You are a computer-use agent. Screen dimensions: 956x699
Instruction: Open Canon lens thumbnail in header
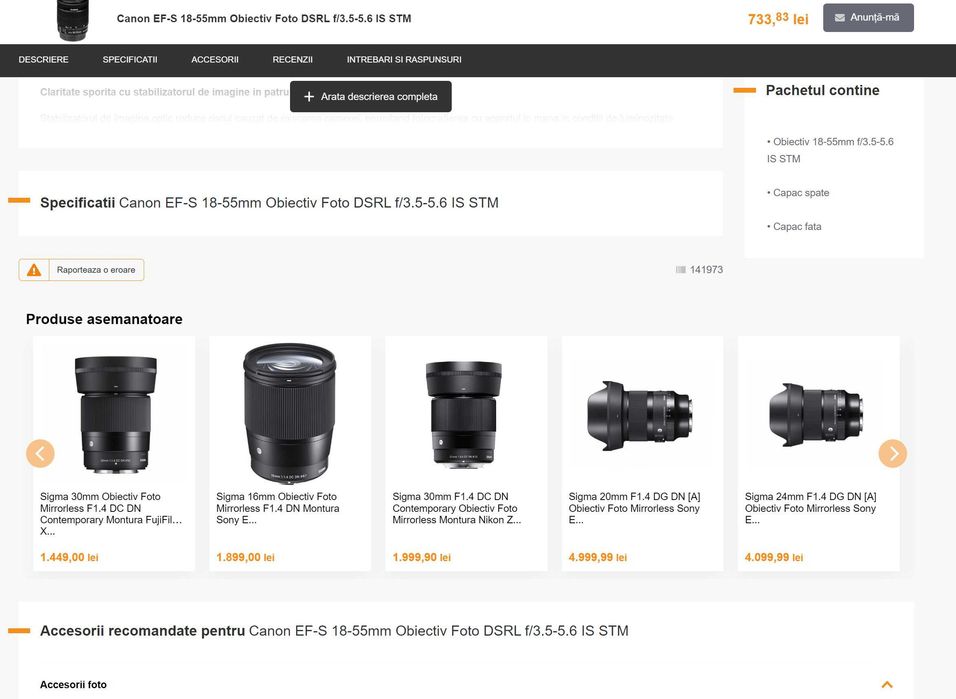point(73,20)
